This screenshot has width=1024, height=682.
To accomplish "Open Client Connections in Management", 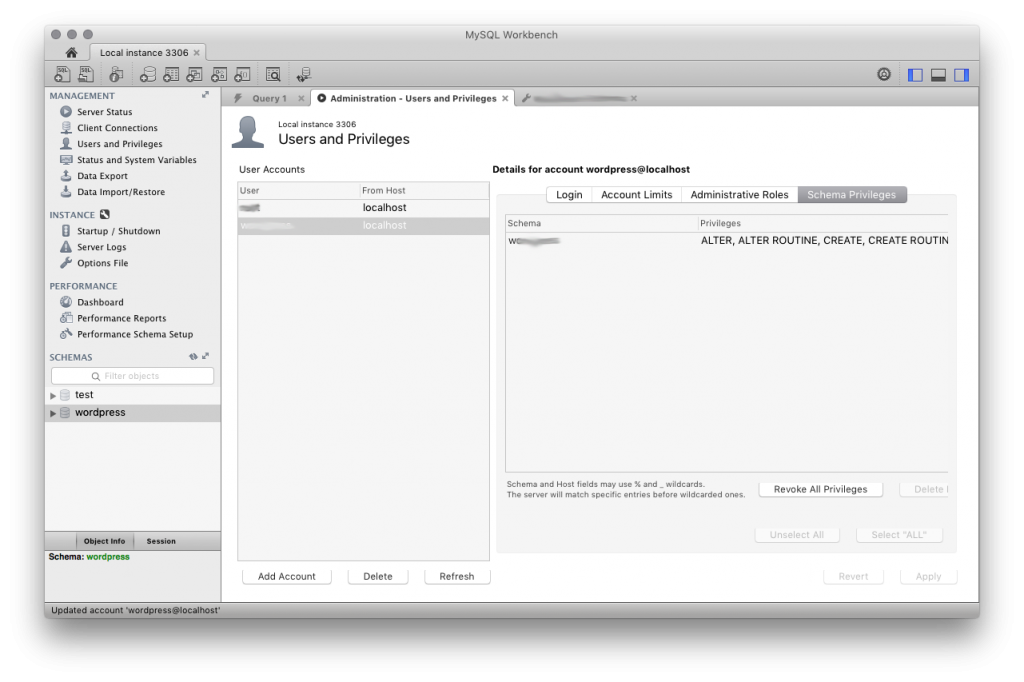I will (x=117, y=128).
